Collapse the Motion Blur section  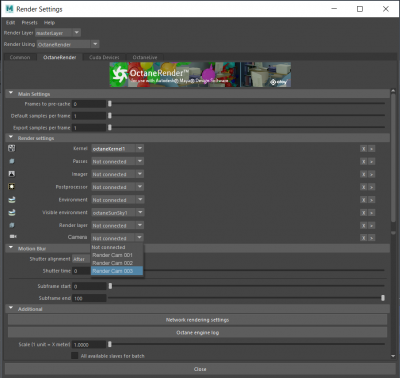click(x=11, y=248)
